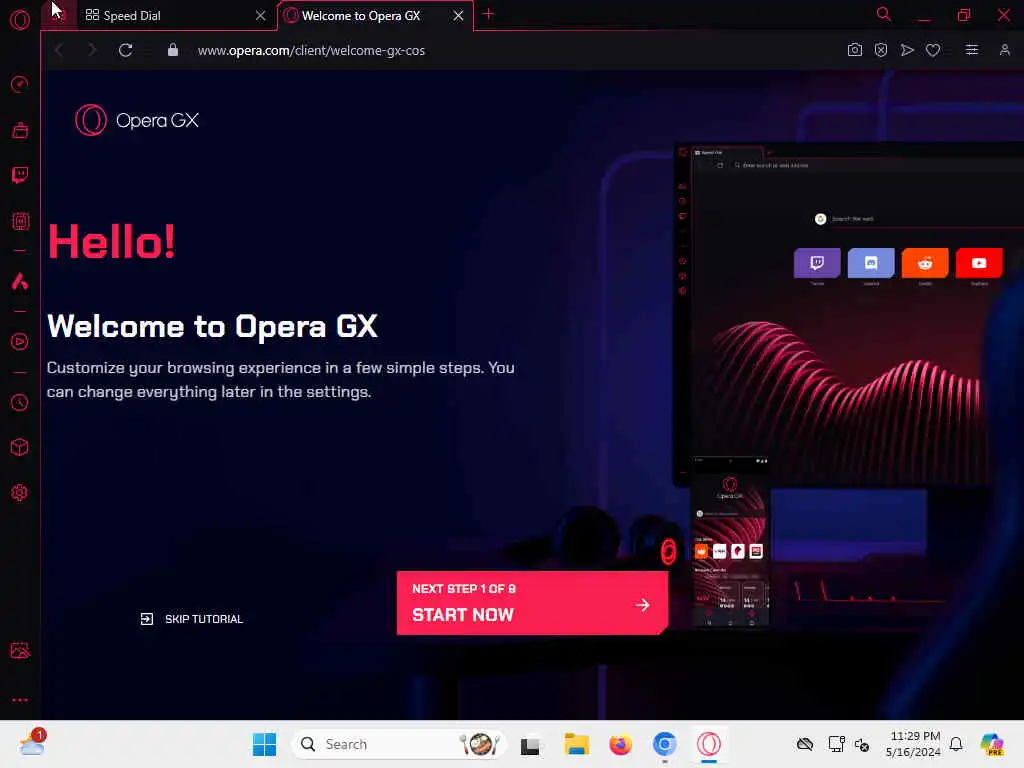This screenshot has height=768, width=1024.
Task: Open File Explorer from taskbar
Action: coord(576,744)
